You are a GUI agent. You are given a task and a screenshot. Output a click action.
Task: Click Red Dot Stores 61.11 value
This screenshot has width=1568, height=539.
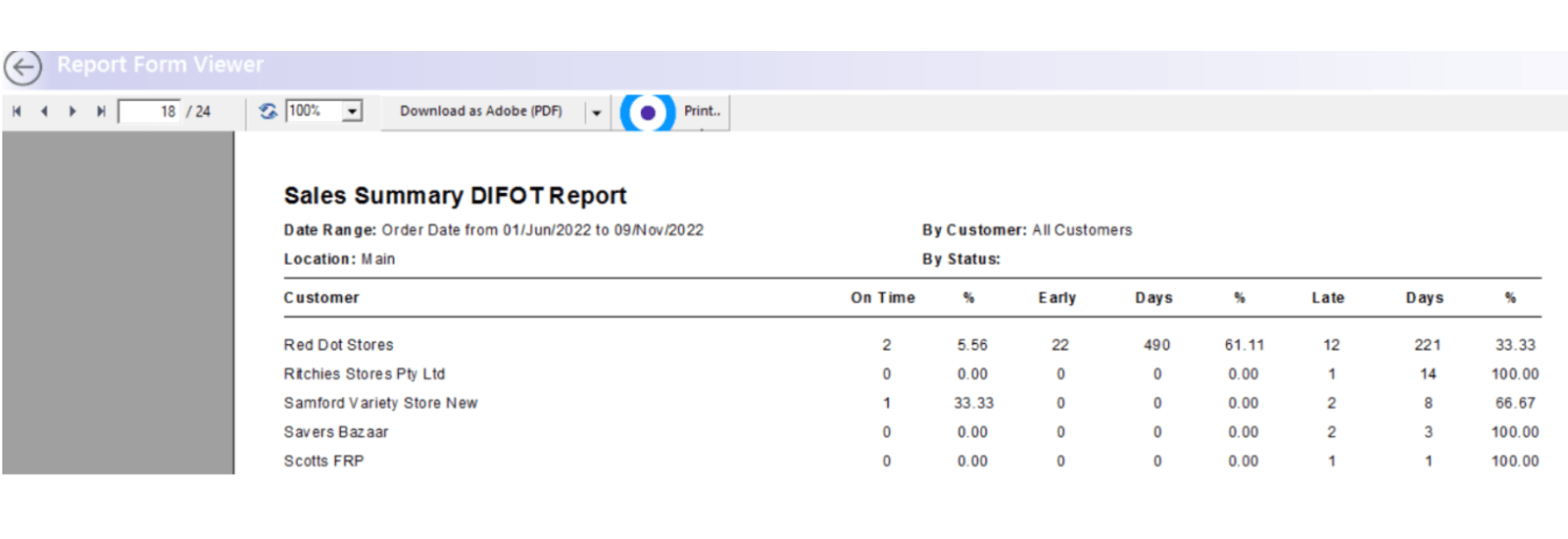click(1245, 345)
